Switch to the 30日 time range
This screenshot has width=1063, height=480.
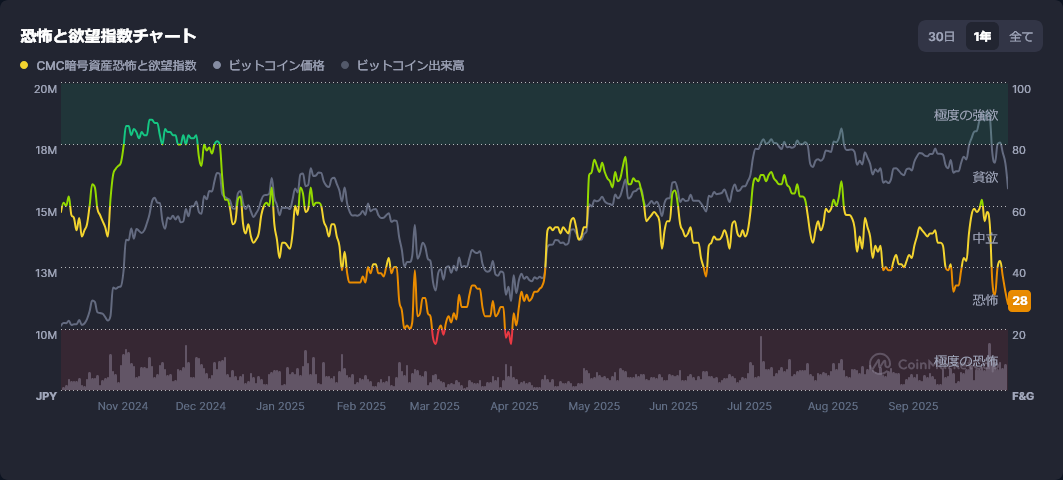click(x=942, y=37)
